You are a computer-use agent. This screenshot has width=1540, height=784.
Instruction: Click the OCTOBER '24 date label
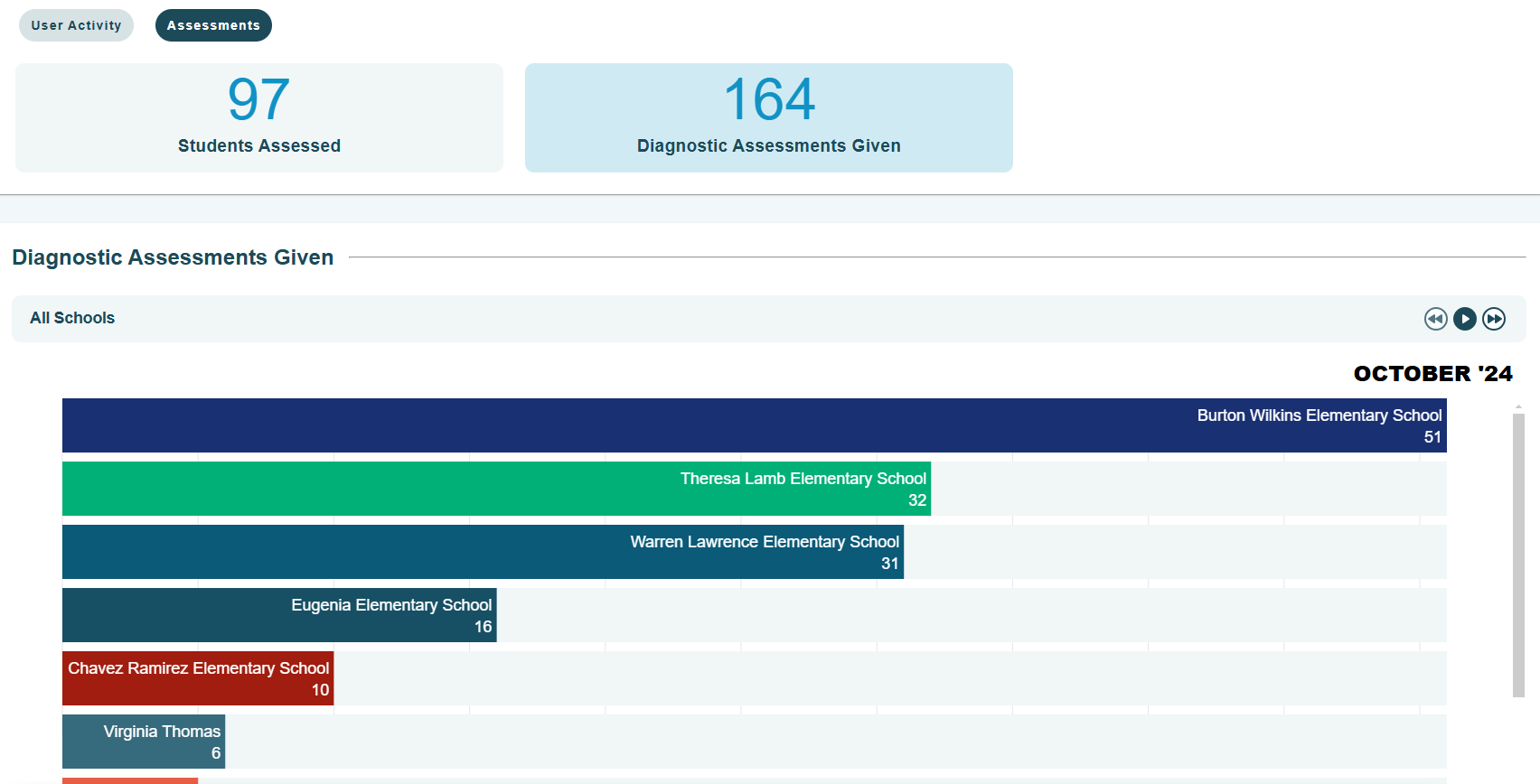(x=1432, y=373)
